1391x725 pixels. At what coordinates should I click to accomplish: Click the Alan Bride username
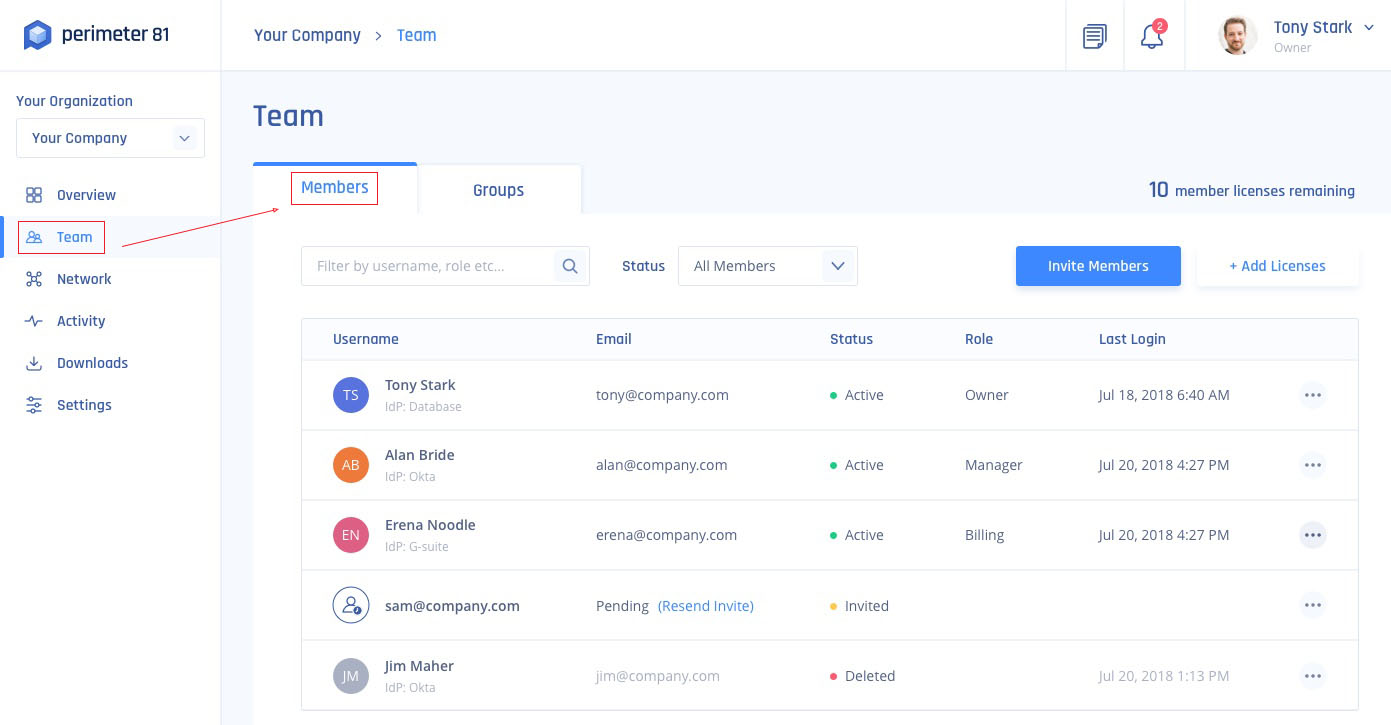point(420,455)
